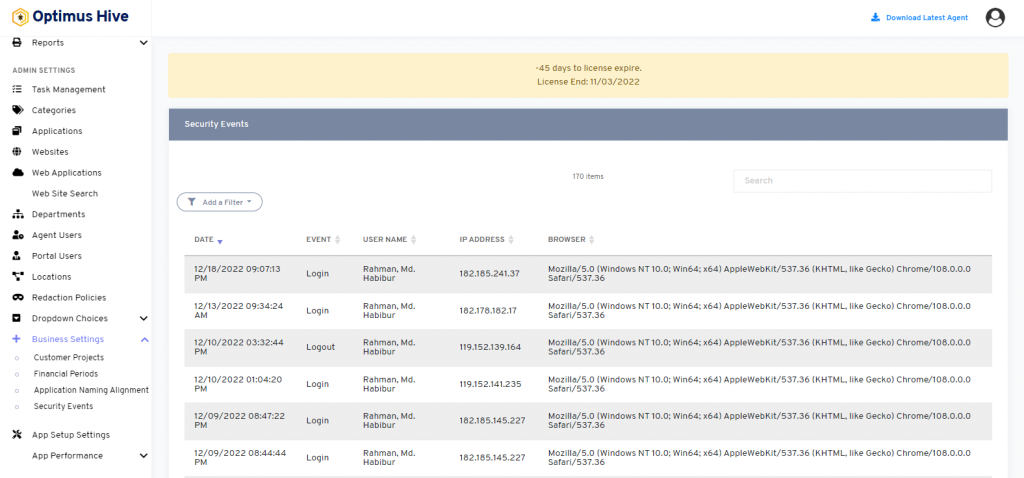Screen dimensions: 1024x478
Task: Open the user profile avatar icon
Action: click(x=995, y=18)
